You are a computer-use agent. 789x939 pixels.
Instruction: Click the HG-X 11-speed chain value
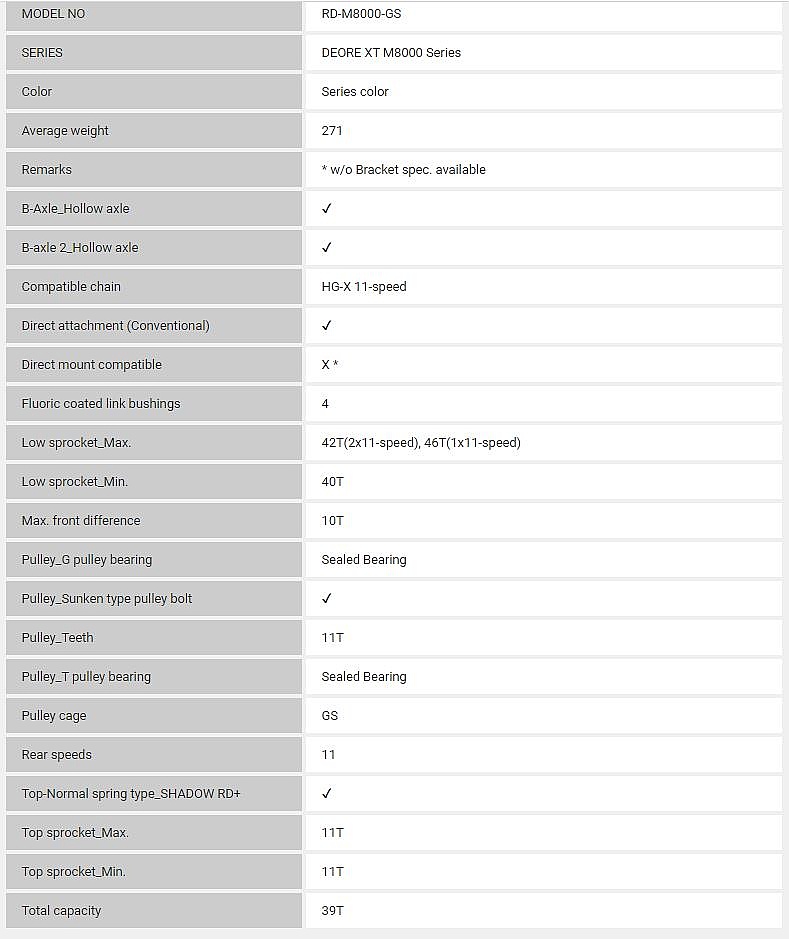point(364,286)
